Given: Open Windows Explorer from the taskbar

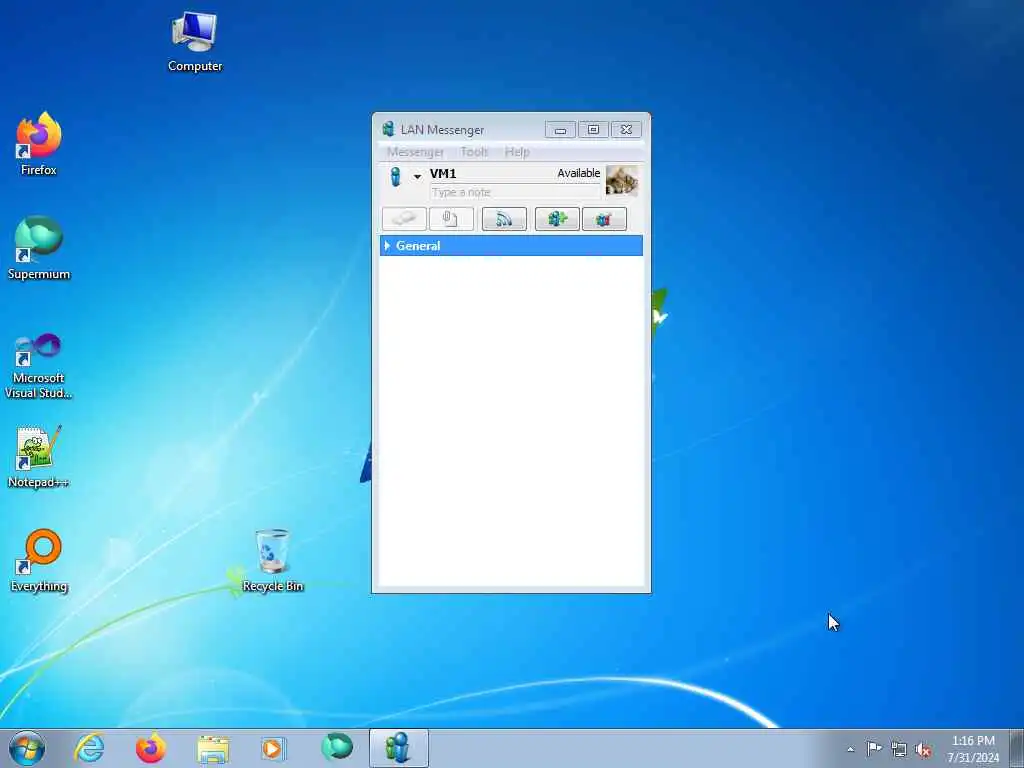Looking at the screenshot, I should pyautogui.click(x=213, y=748).
